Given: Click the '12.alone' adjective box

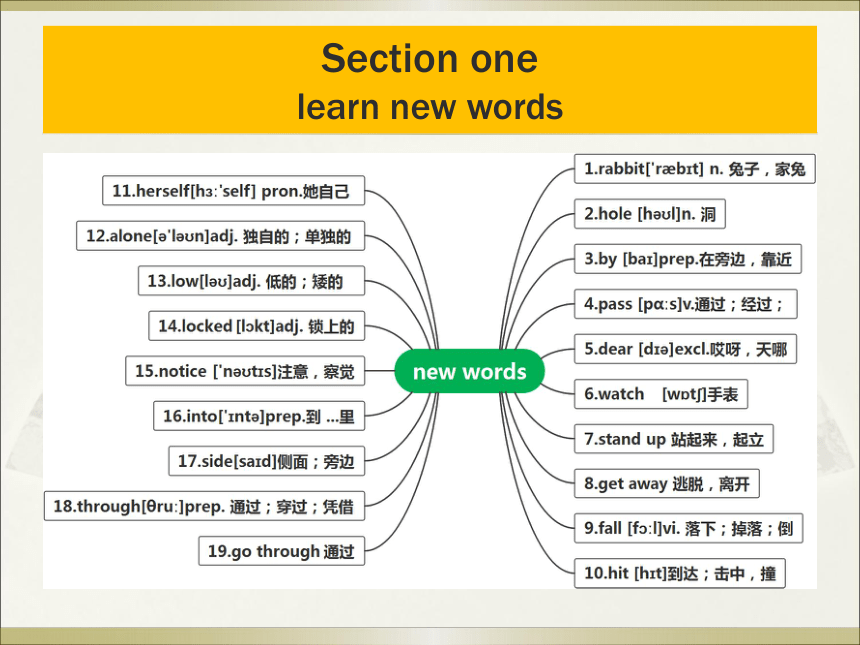Looking at the screenshot, I should 220,236.
